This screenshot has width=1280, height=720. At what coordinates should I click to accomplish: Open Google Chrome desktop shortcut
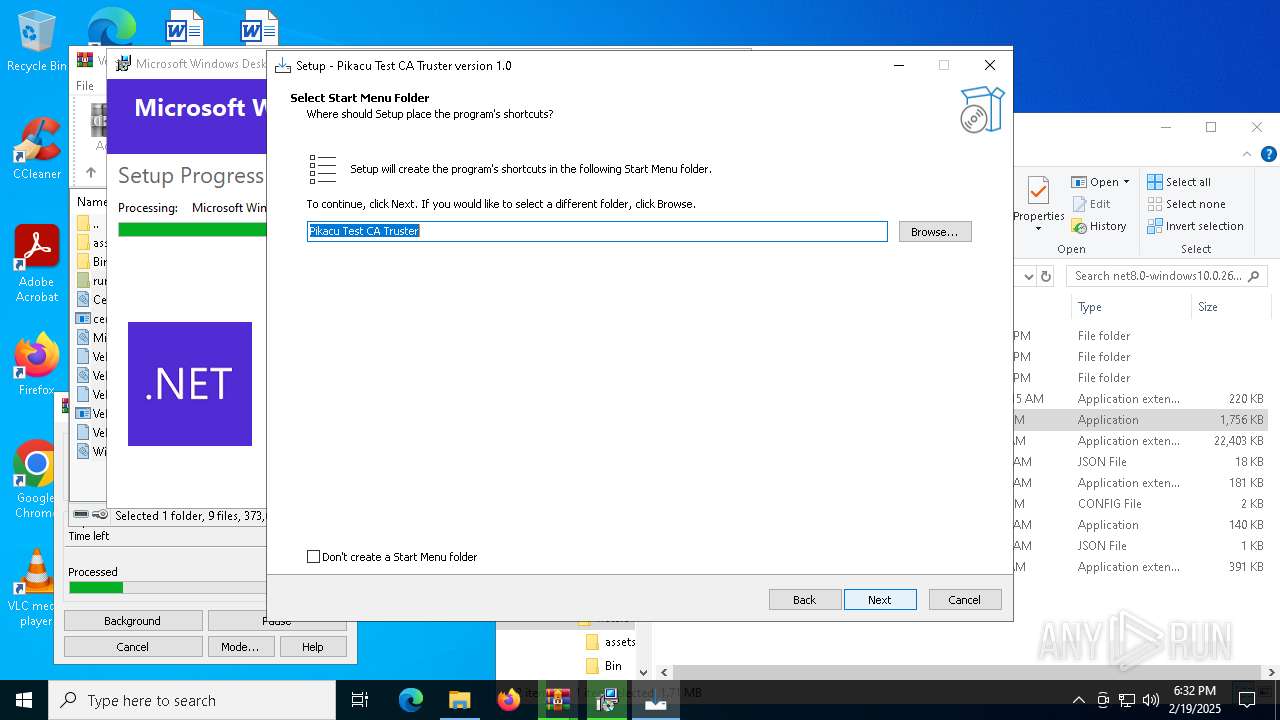pos(36,480)
